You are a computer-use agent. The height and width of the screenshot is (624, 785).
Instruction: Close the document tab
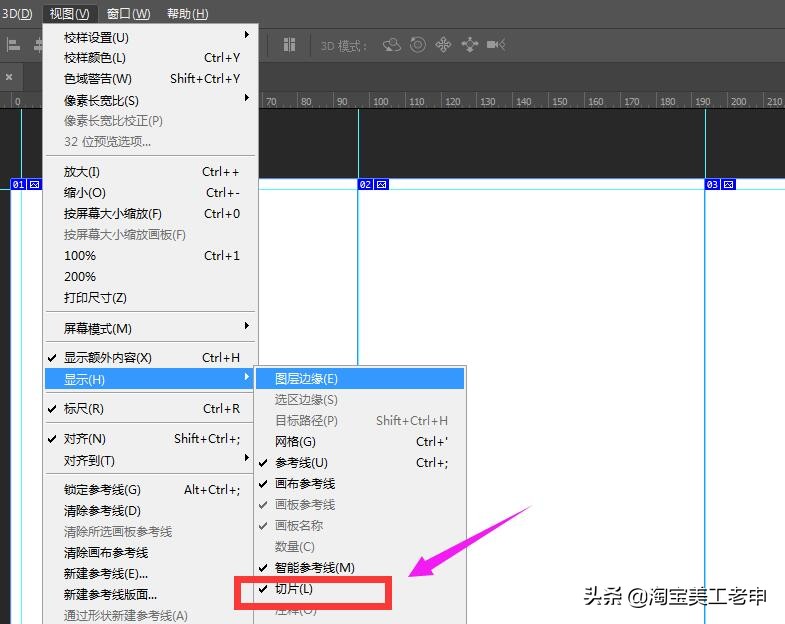[x=9, y=77]
